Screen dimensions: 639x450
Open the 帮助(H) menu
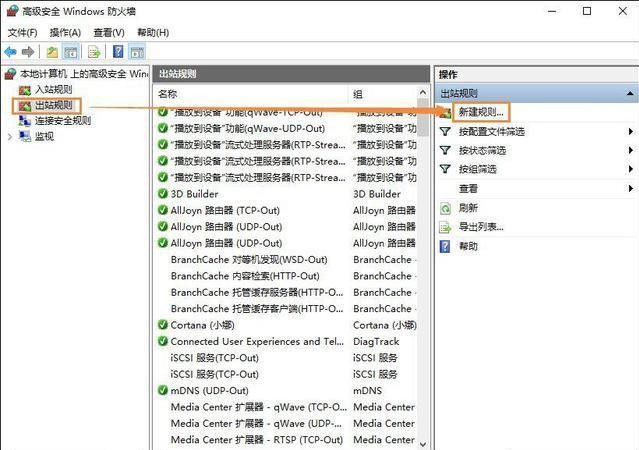(153, 33)
